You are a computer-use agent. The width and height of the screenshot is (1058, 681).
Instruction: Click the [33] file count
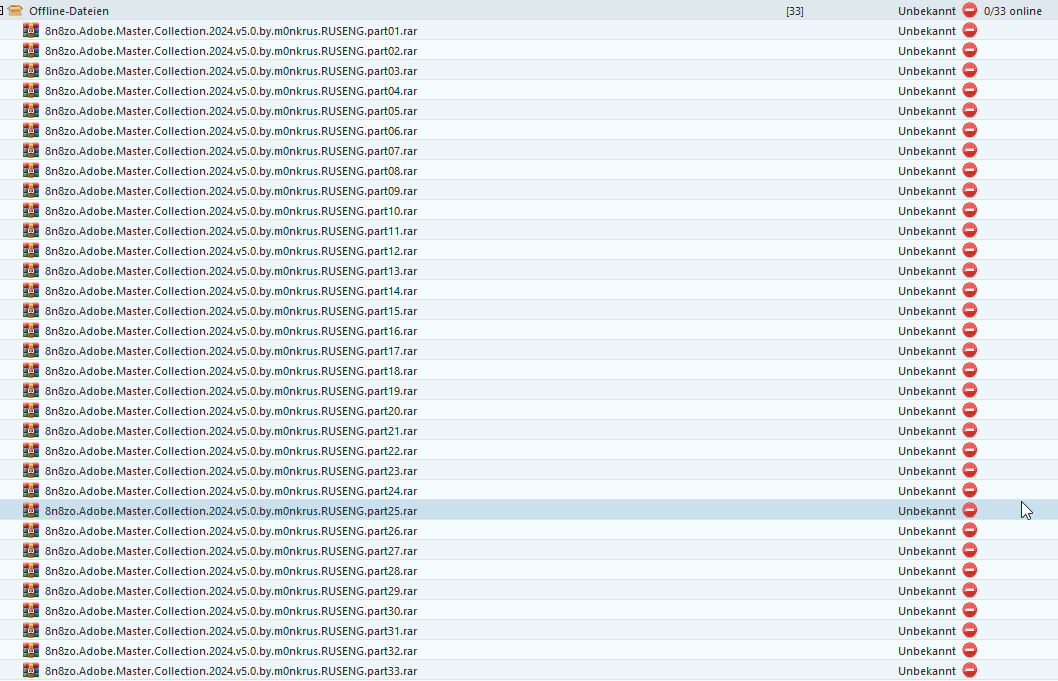795,11
